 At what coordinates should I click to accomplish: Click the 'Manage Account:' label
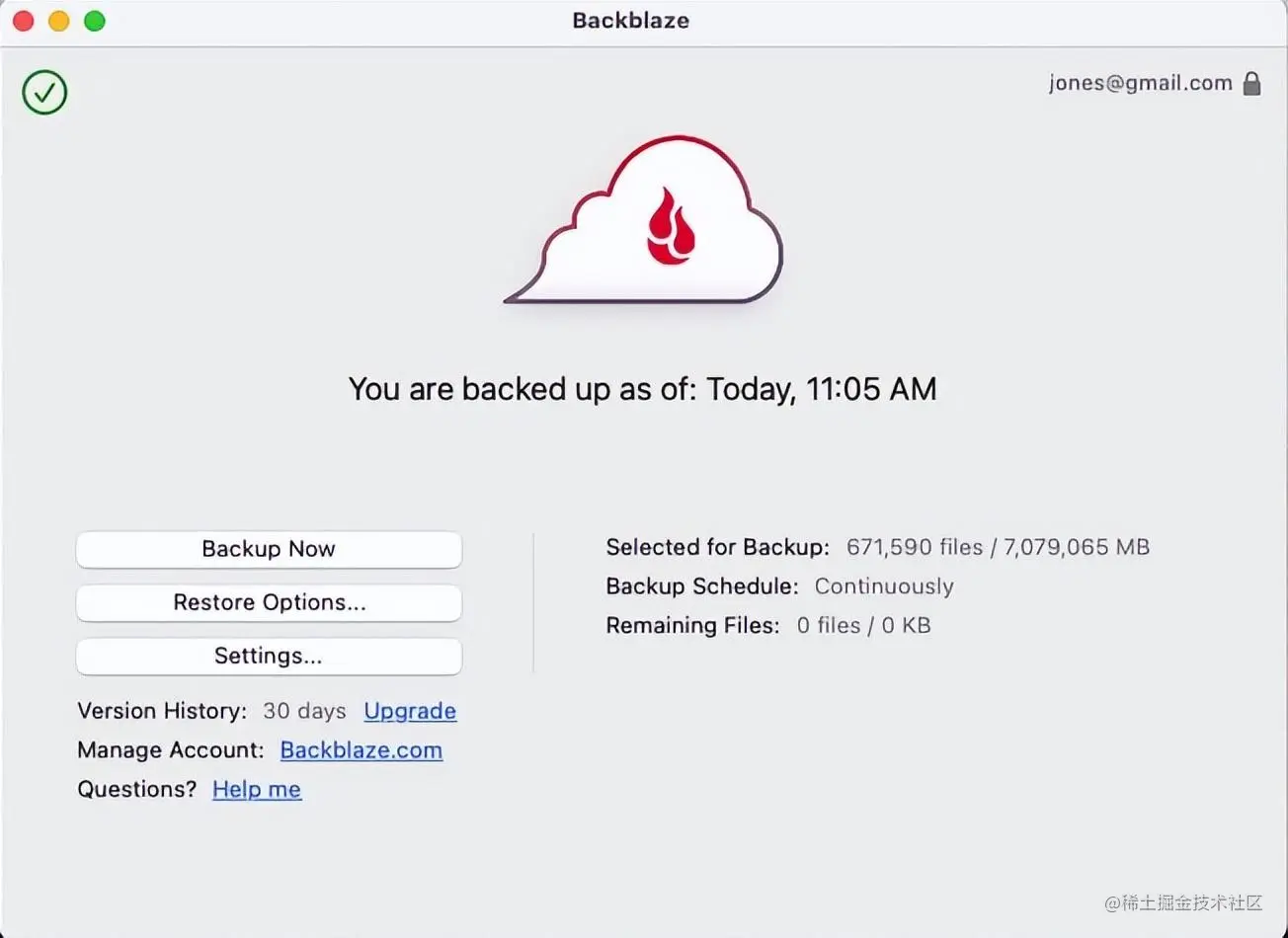point(171,750)
